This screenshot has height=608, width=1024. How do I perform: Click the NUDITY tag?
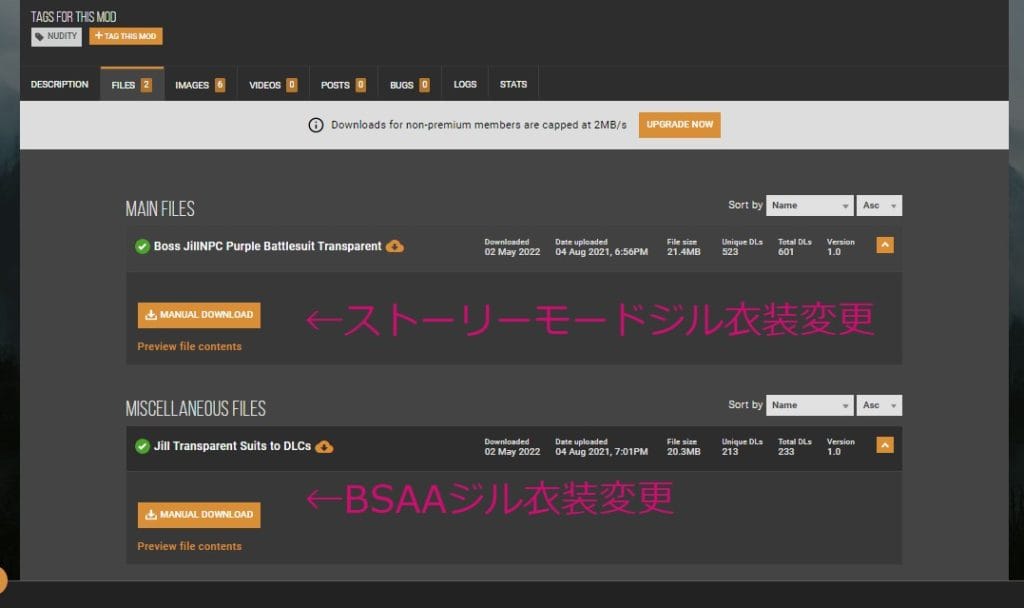(56, 36)
